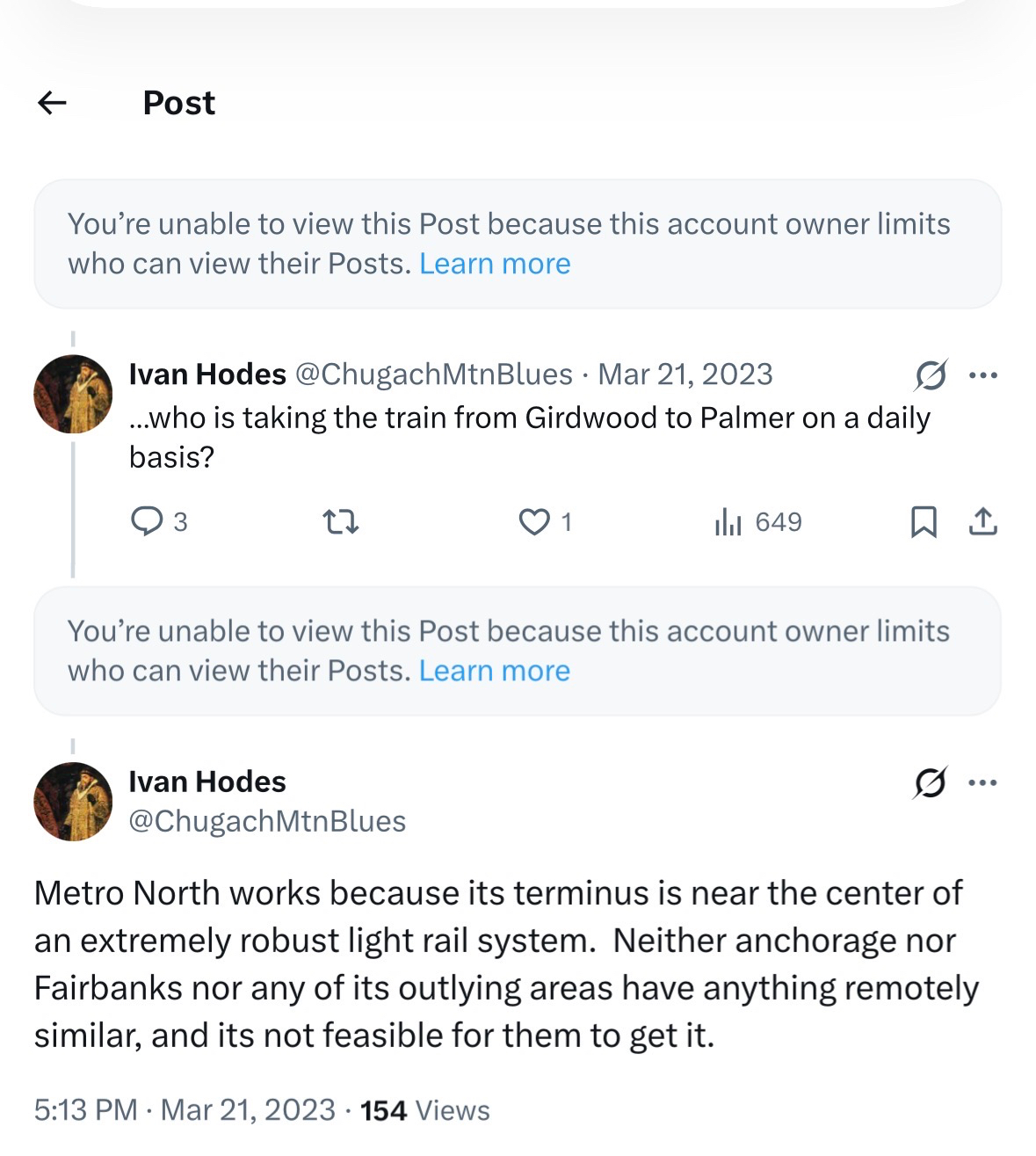Open the Mar 21, 2023 reply timestamp
This screenshot has width=1036, height=1156.
click(x=685, y=374)
